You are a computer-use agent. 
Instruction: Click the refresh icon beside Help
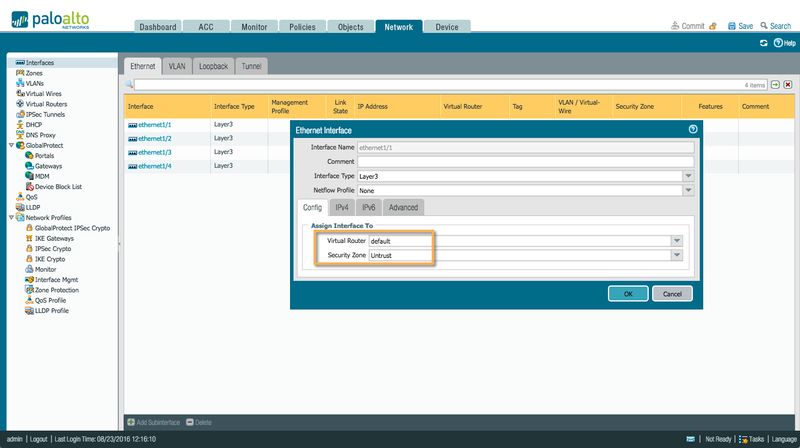tap(763, 43)
